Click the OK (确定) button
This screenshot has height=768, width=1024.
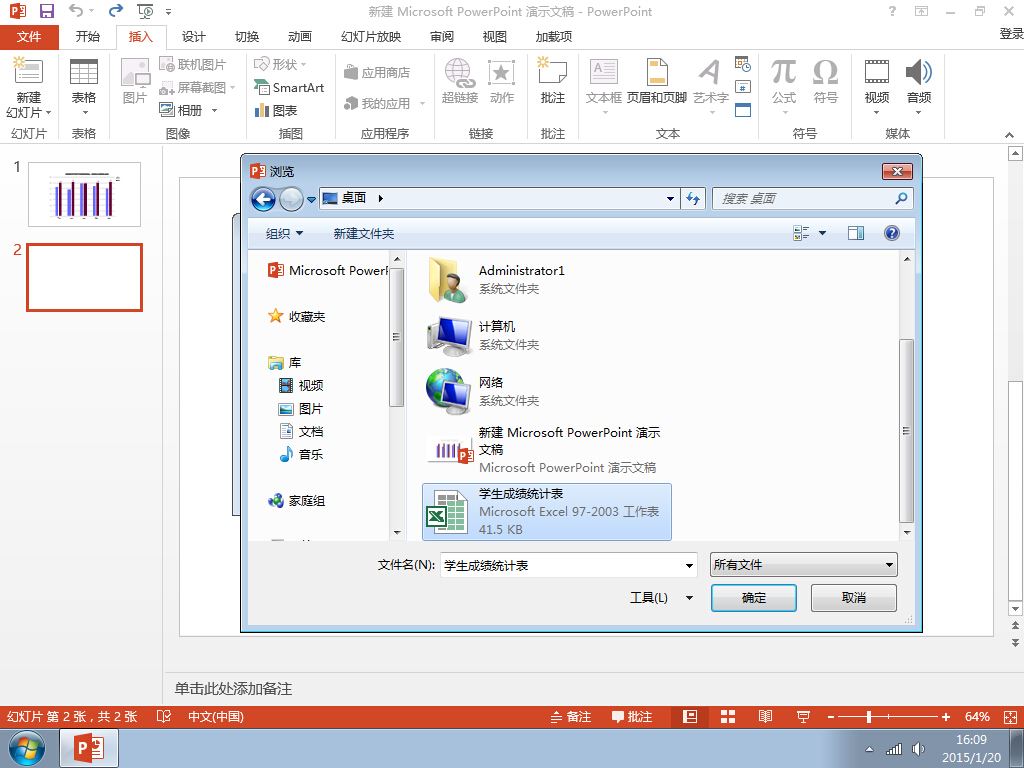[x=754, y=598]
